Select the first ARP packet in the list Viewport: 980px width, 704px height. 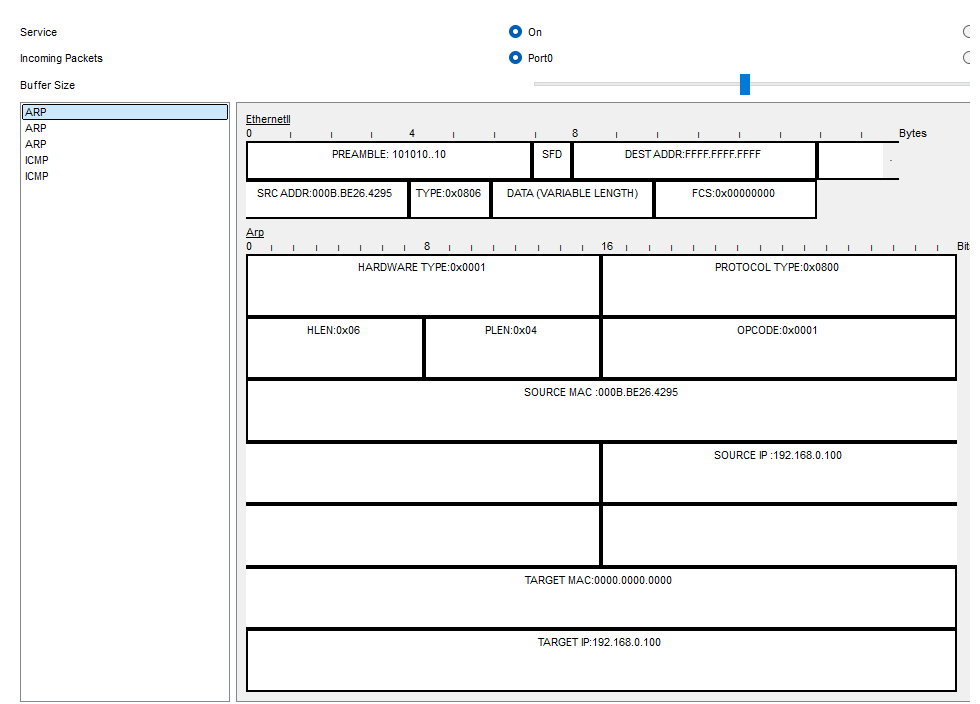point(36,112)
